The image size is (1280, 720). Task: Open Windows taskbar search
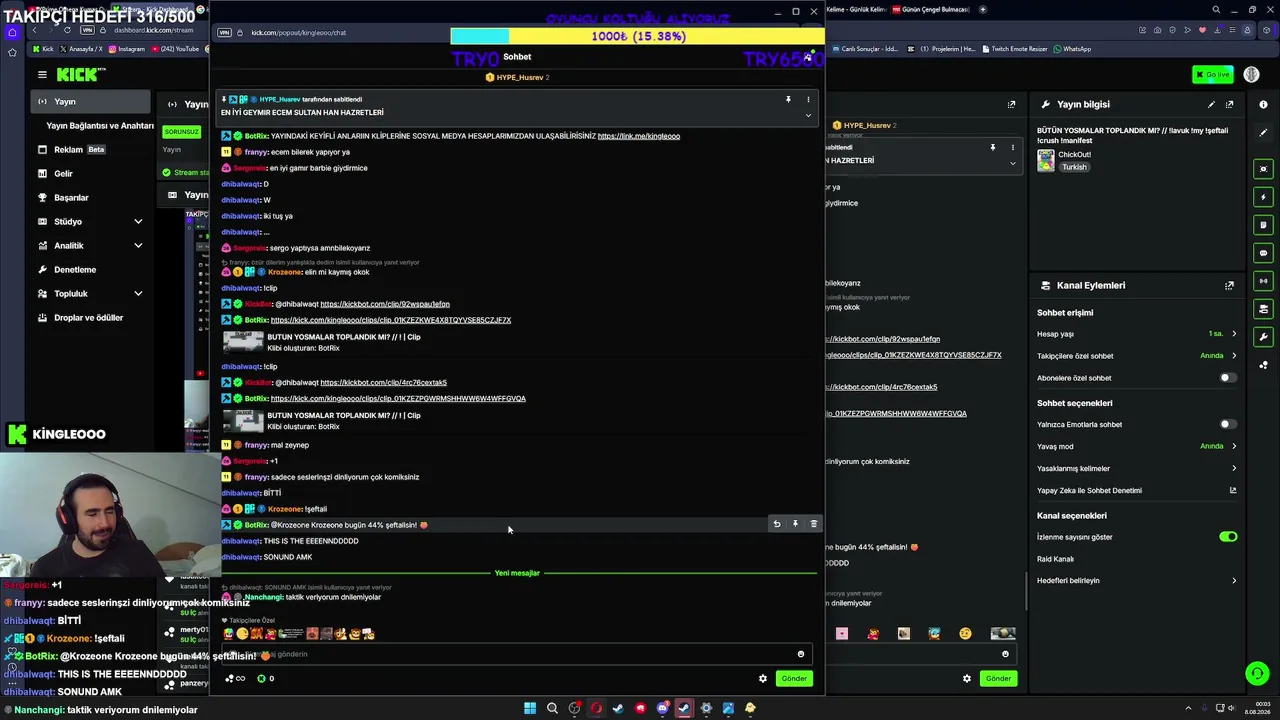552,708
